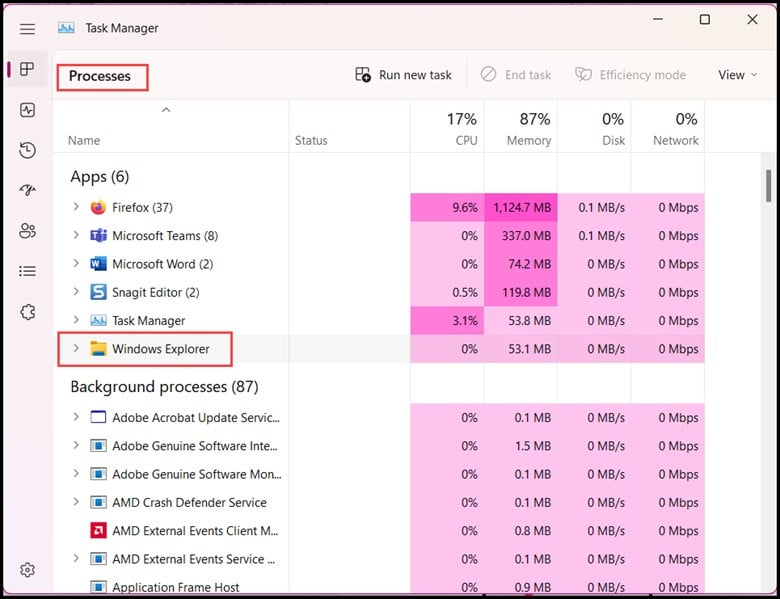Open the hamburger navigation menu
Screen dimensions: 780x599
(27, 29)
